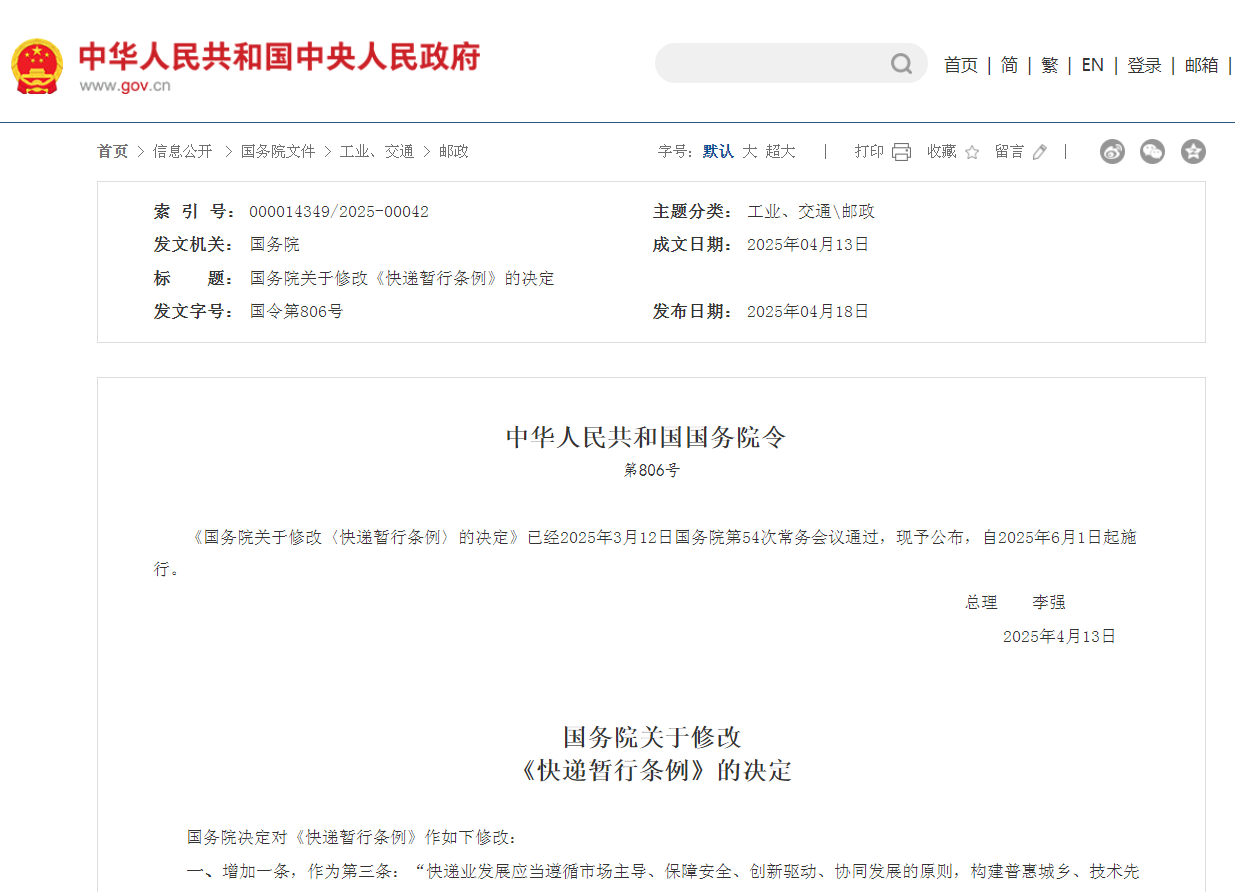The width and height of the screenshot is (1235, 892).
Task: Go to 信息公开 in breadcrumb
Action: tap(182, 151)
